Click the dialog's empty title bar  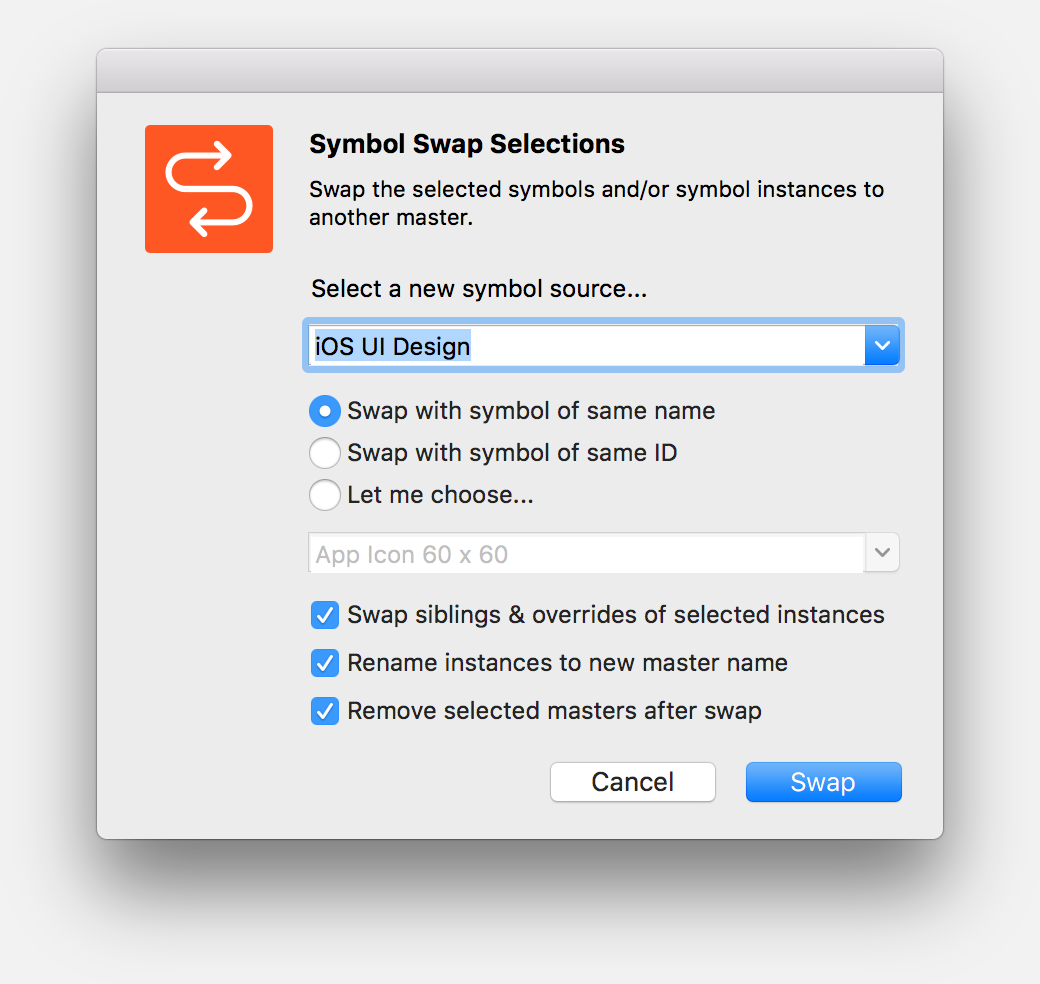point(520,71)
